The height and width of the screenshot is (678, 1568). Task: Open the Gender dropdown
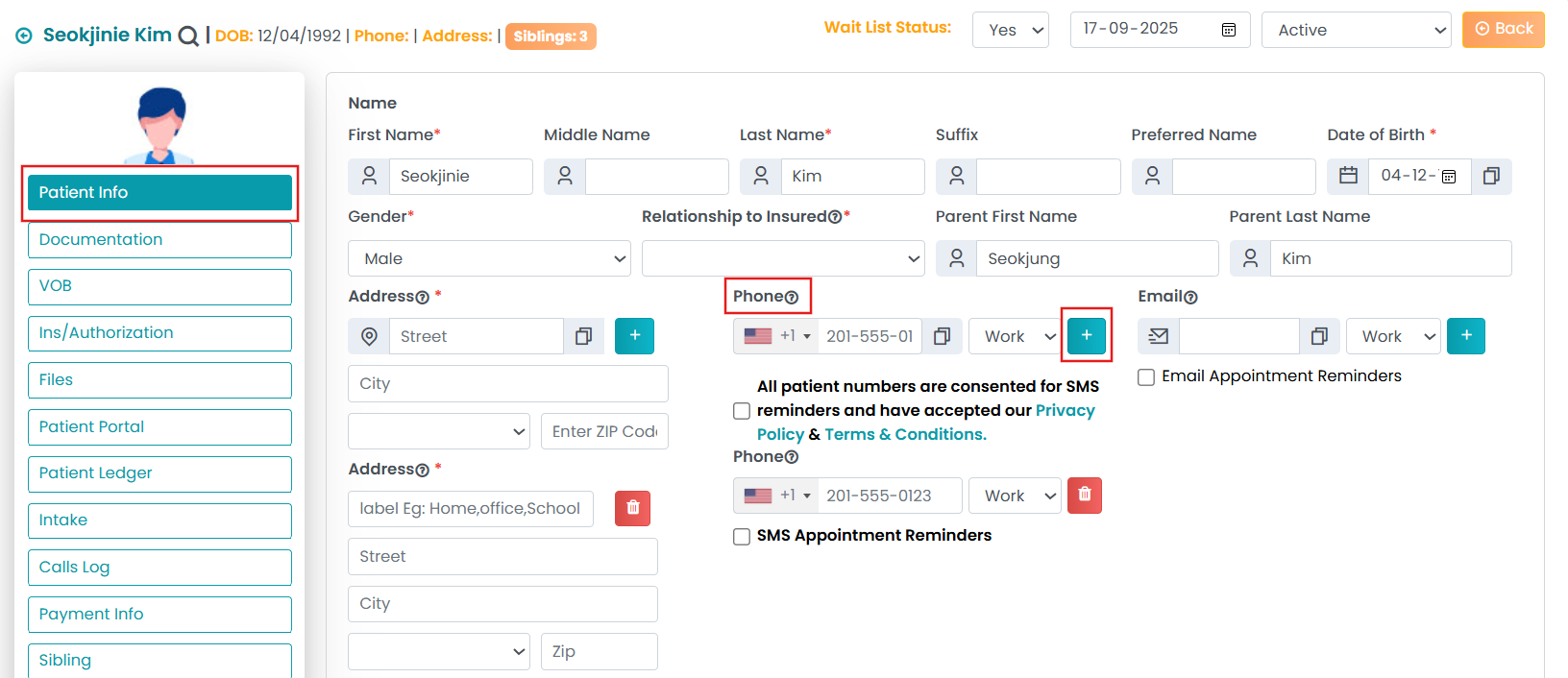489,258
